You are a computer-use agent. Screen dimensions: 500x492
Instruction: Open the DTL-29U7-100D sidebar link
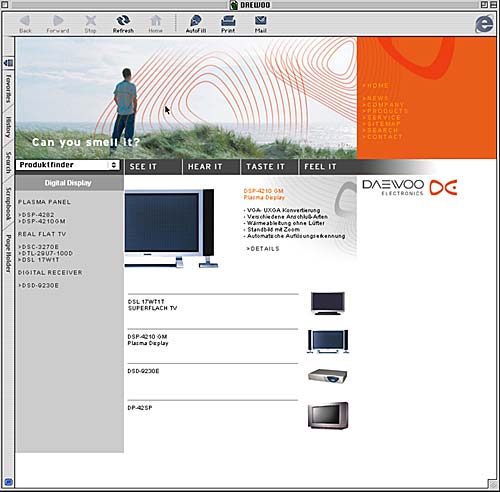point(45,253)
